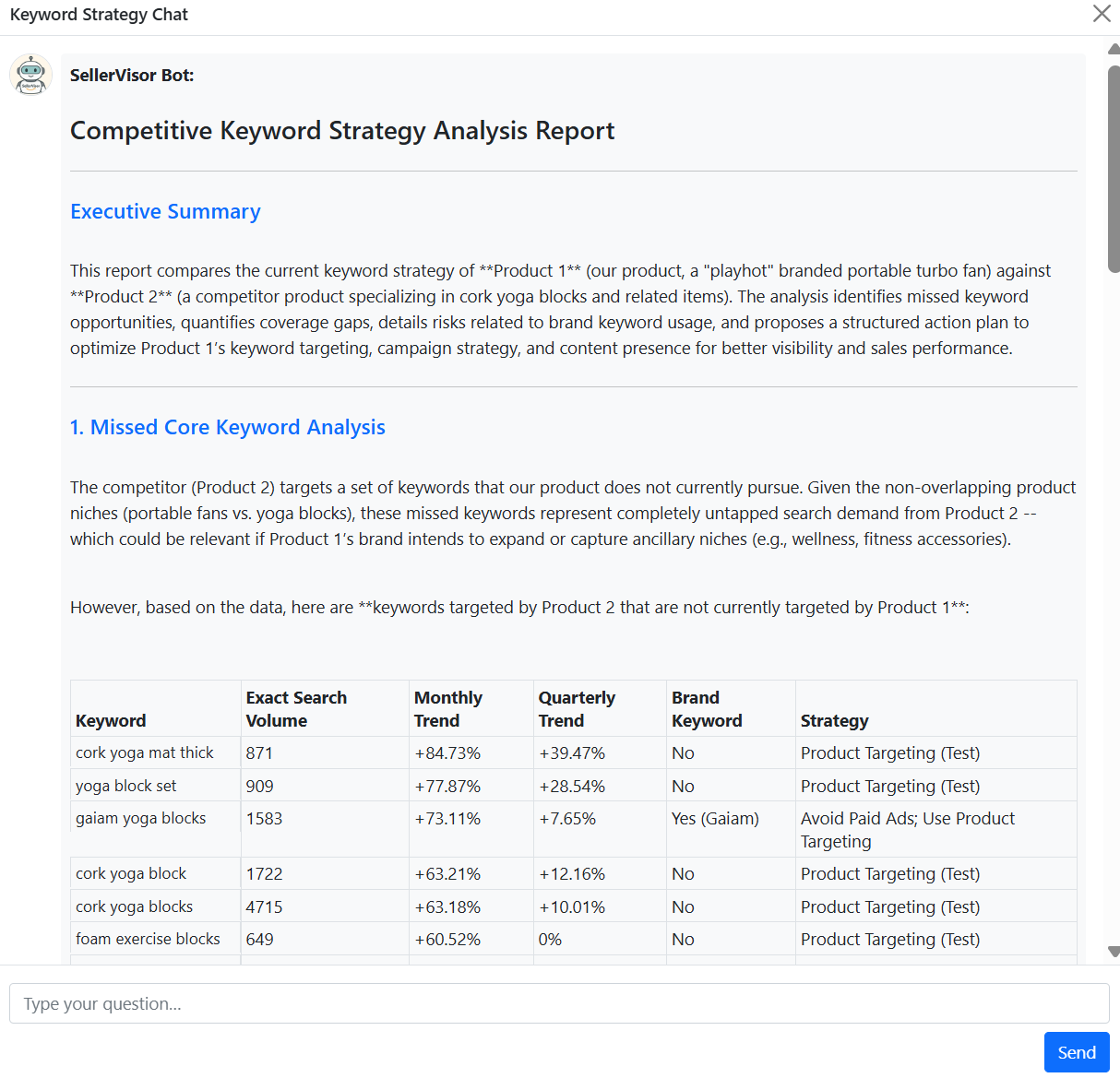This screenshot has height=1078, width=1120.
Task: Click the SellerVisor Bot name label
Action: pyautogui.click(x=132, y=76)
